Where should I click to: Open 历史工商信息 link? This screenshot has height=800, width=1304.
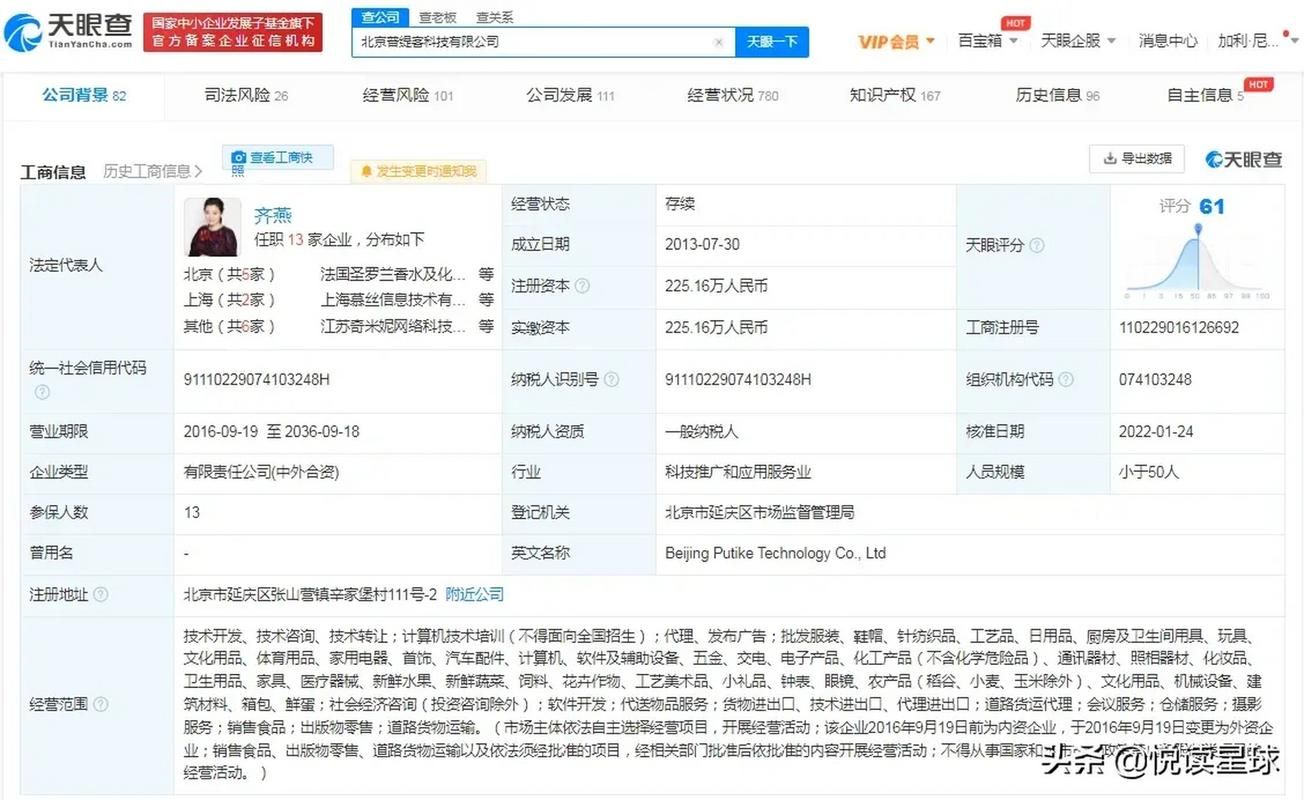coord(153,171)
